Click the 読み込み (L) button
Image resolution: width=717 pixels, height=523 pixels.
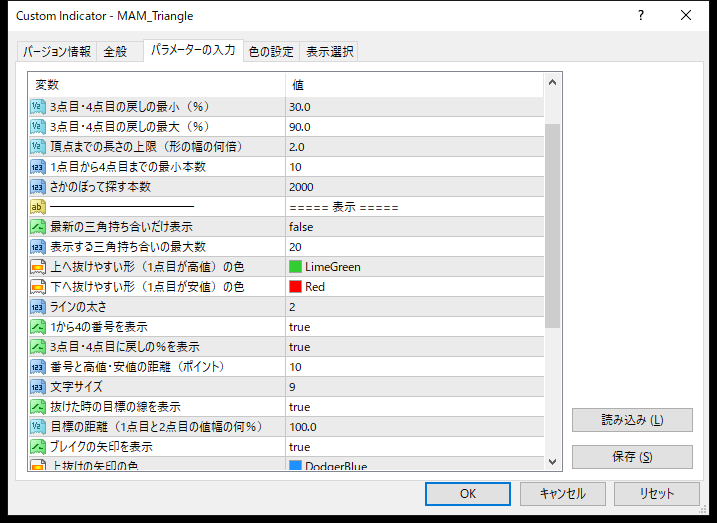coord(632,420)
